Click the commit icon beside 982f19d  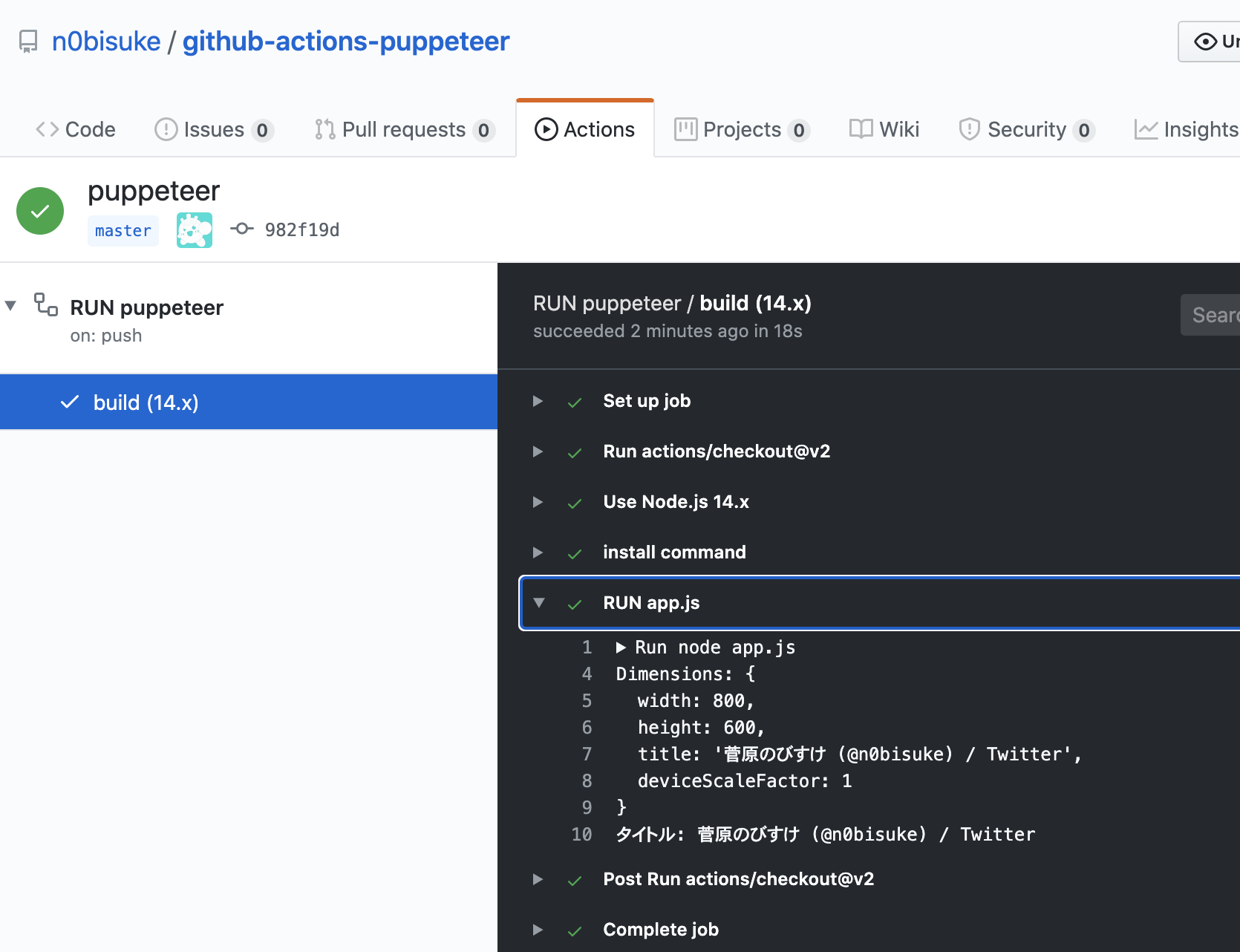coord(241,229)
